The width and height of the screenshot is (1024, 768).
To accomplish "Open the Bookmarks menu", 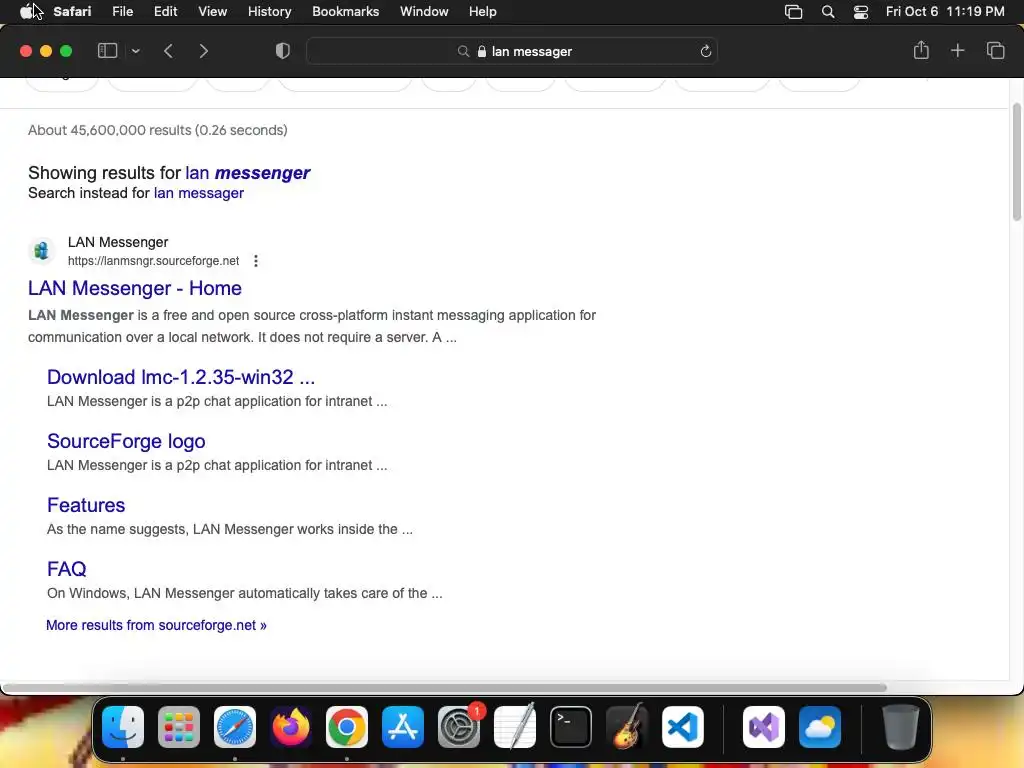I will tap(345, 11).
